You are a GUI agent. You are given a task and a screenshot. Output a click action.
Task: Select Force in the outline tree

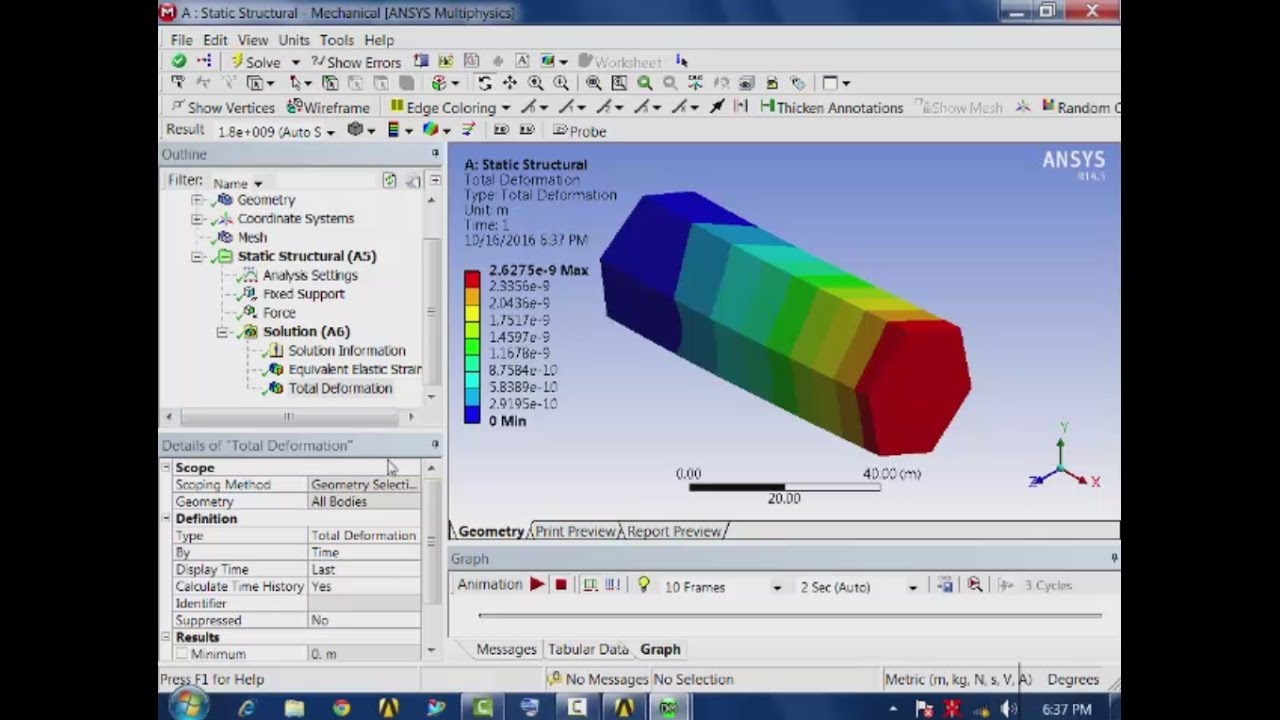click(x=279, y=313)
